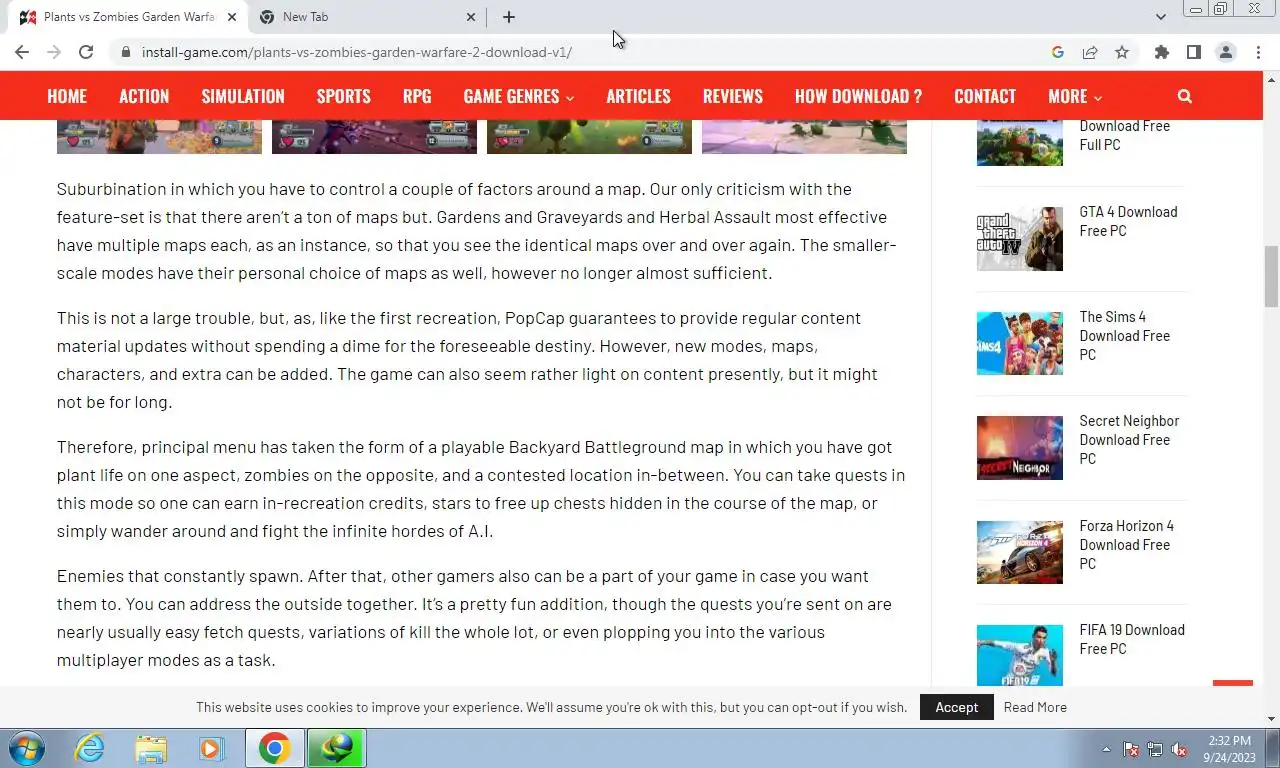This screenshot has height=768, width=1280.
Task: Click the network tray icon
Action: pos(1155,749)
